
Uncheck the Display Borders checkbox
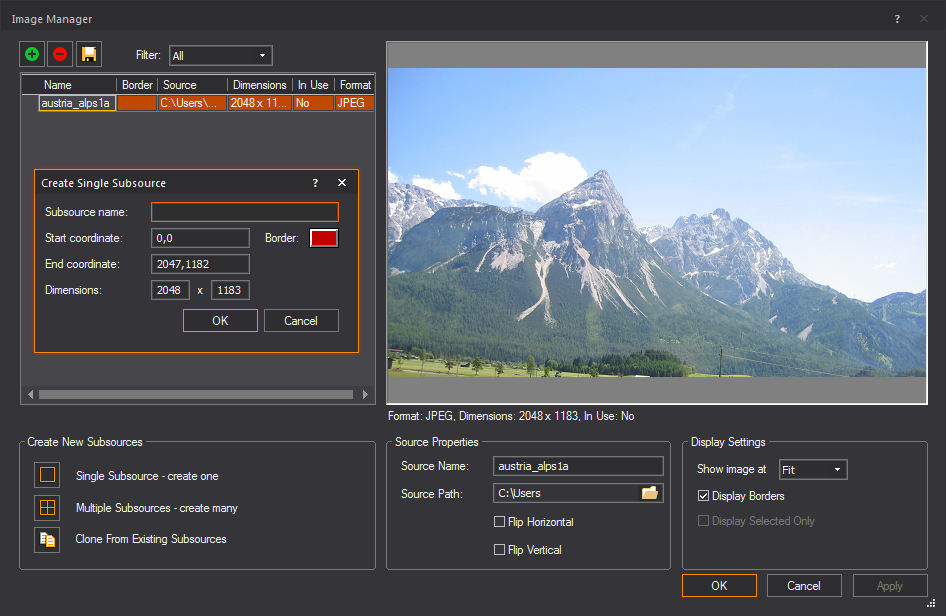[x=703, y=496]
